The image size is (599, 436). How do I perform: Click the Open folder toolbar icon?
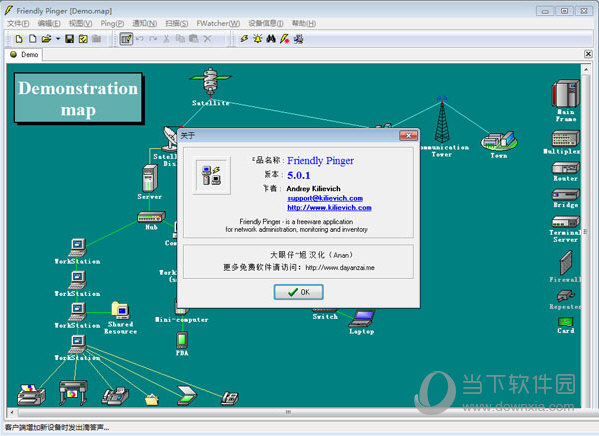click(46, 39)
